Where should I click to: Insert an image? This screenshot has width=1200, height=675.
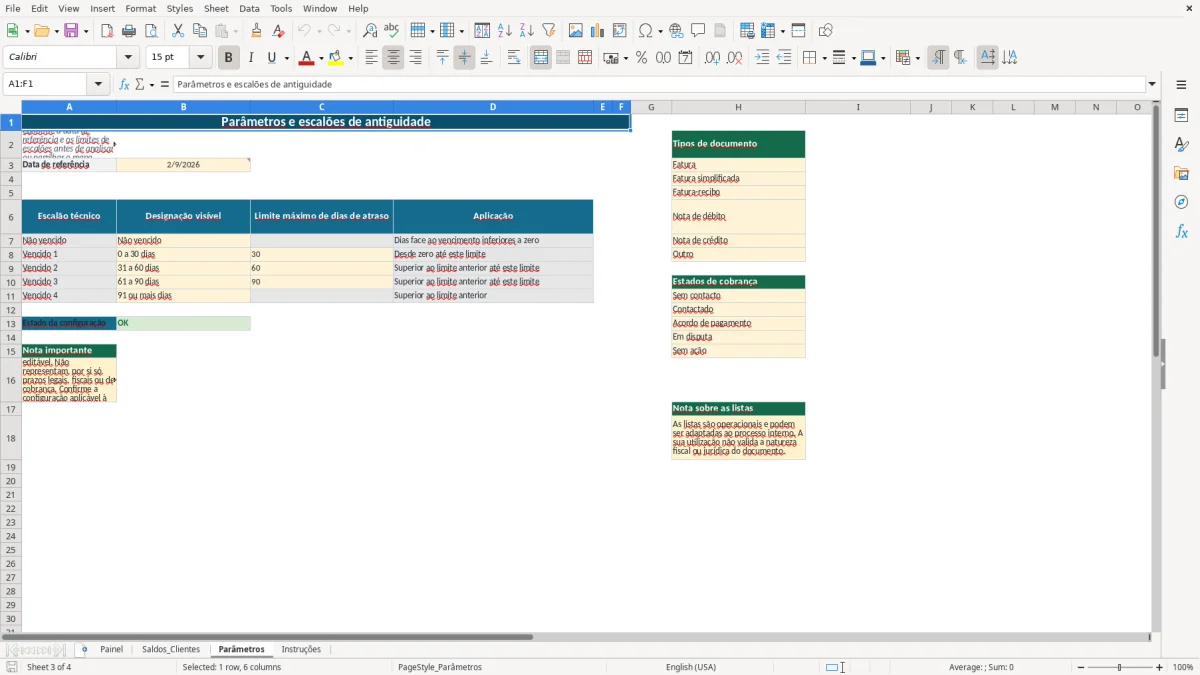(x=576, y=31)
